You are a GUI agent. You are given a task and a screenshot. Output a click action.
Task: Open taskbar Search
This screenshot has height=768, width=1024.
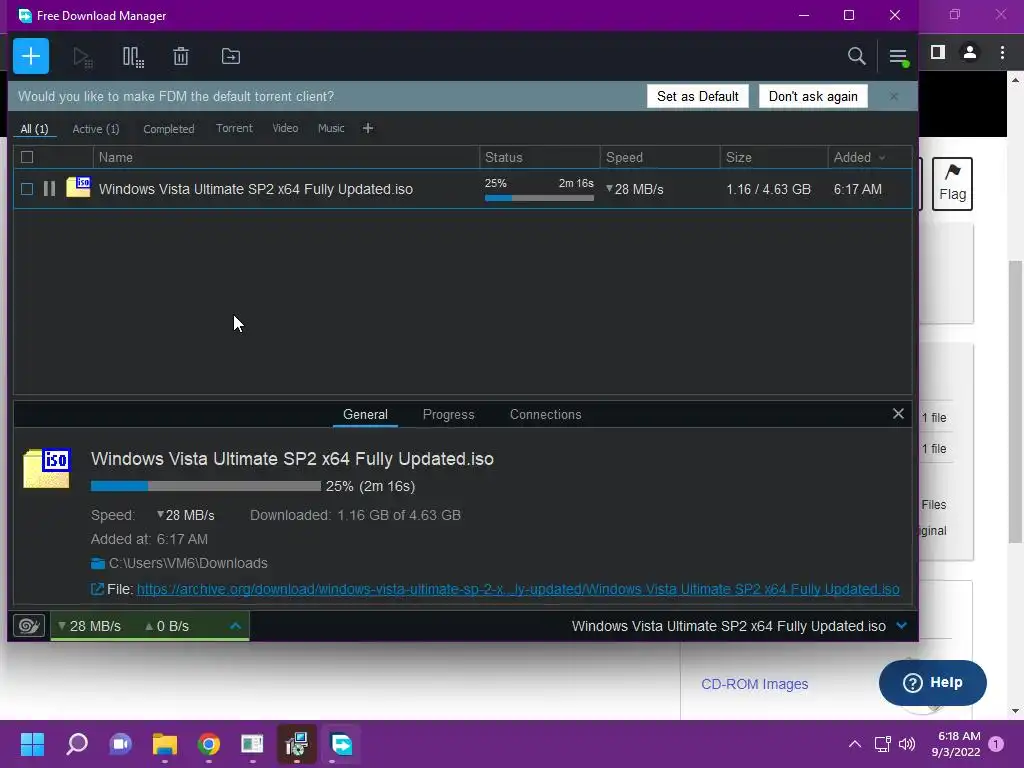pos(77,744)
